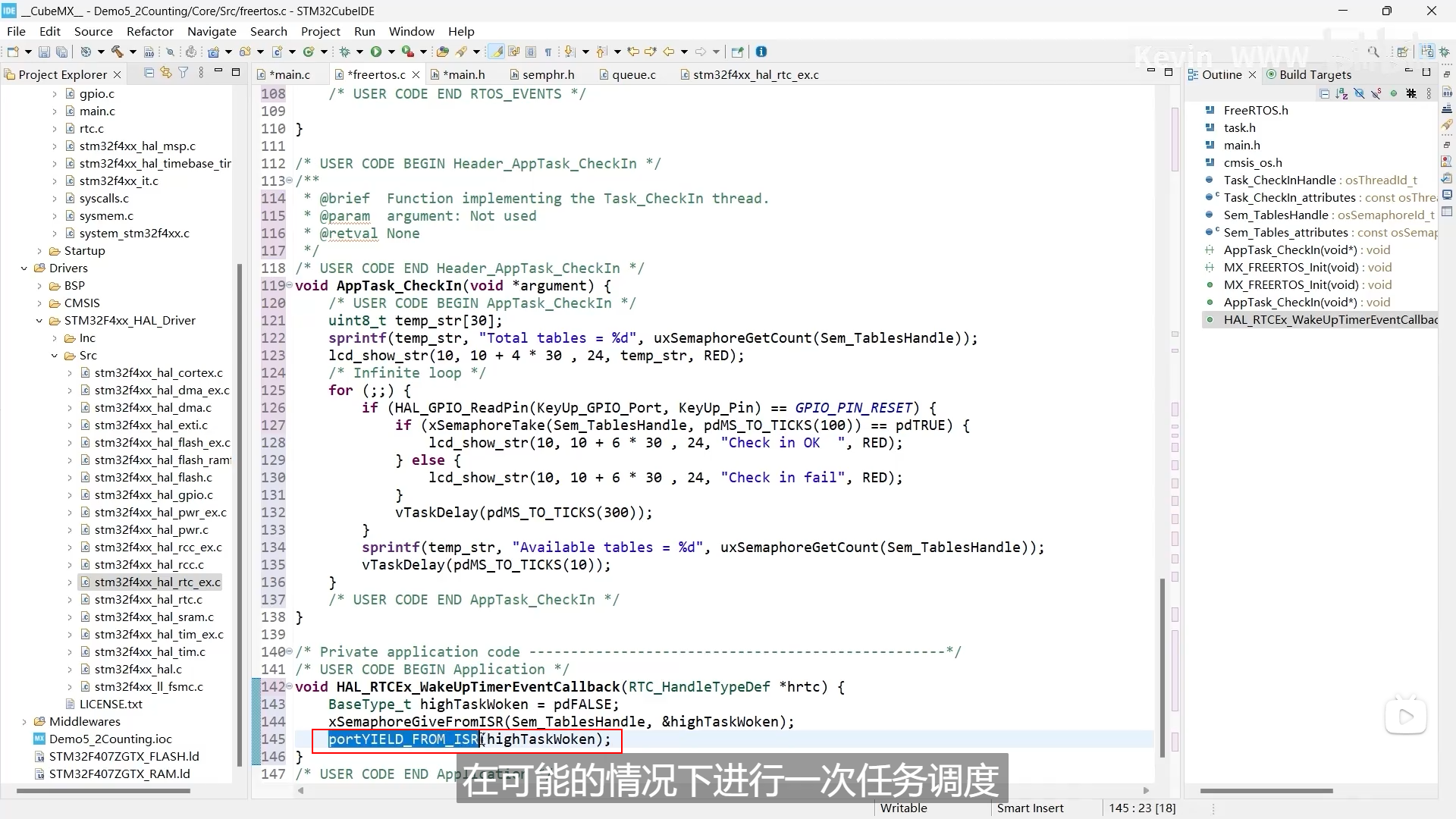Click the green Run icon
This screenshot has height=819, width=1456.
tap(376, 52)
